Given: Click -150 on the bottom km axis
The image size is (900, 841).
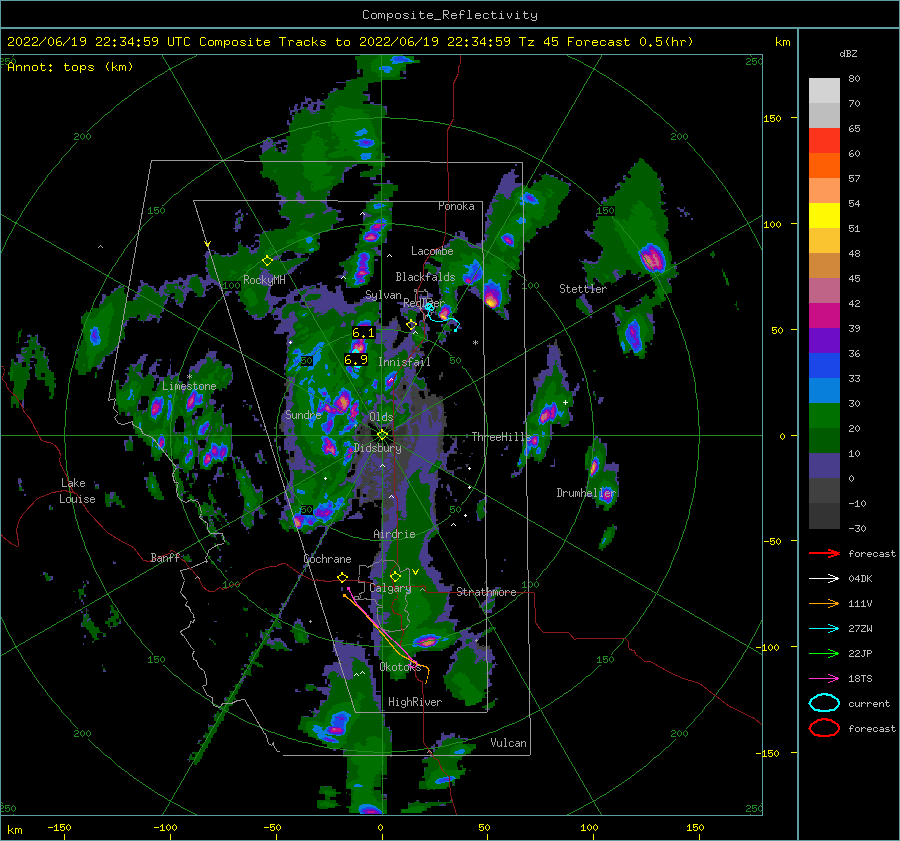Looking at the screenshot, I should tap(59, 827).
